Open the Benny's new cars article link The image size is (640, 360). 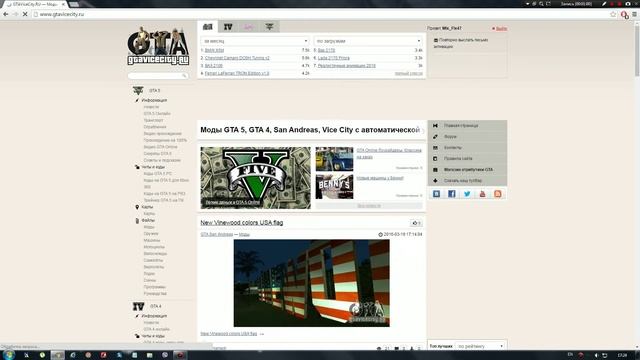(380, 178)
